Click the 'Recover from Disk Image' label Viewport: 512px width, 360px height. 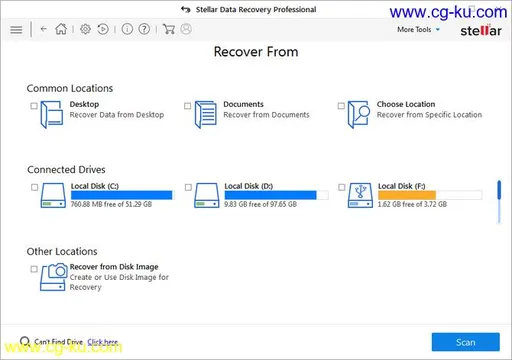tap(114, 267)
